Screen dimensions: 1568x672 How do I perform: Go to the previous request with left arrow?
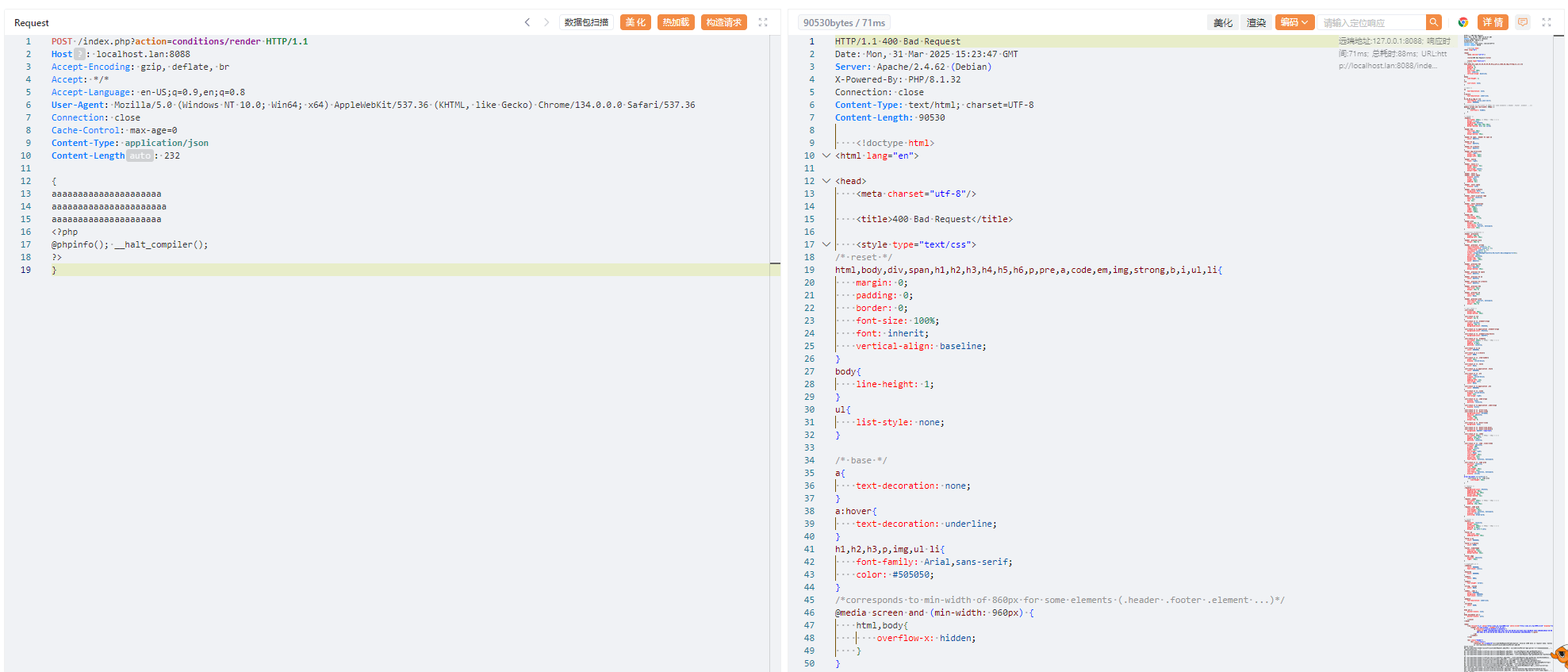[x=527, y=22]
